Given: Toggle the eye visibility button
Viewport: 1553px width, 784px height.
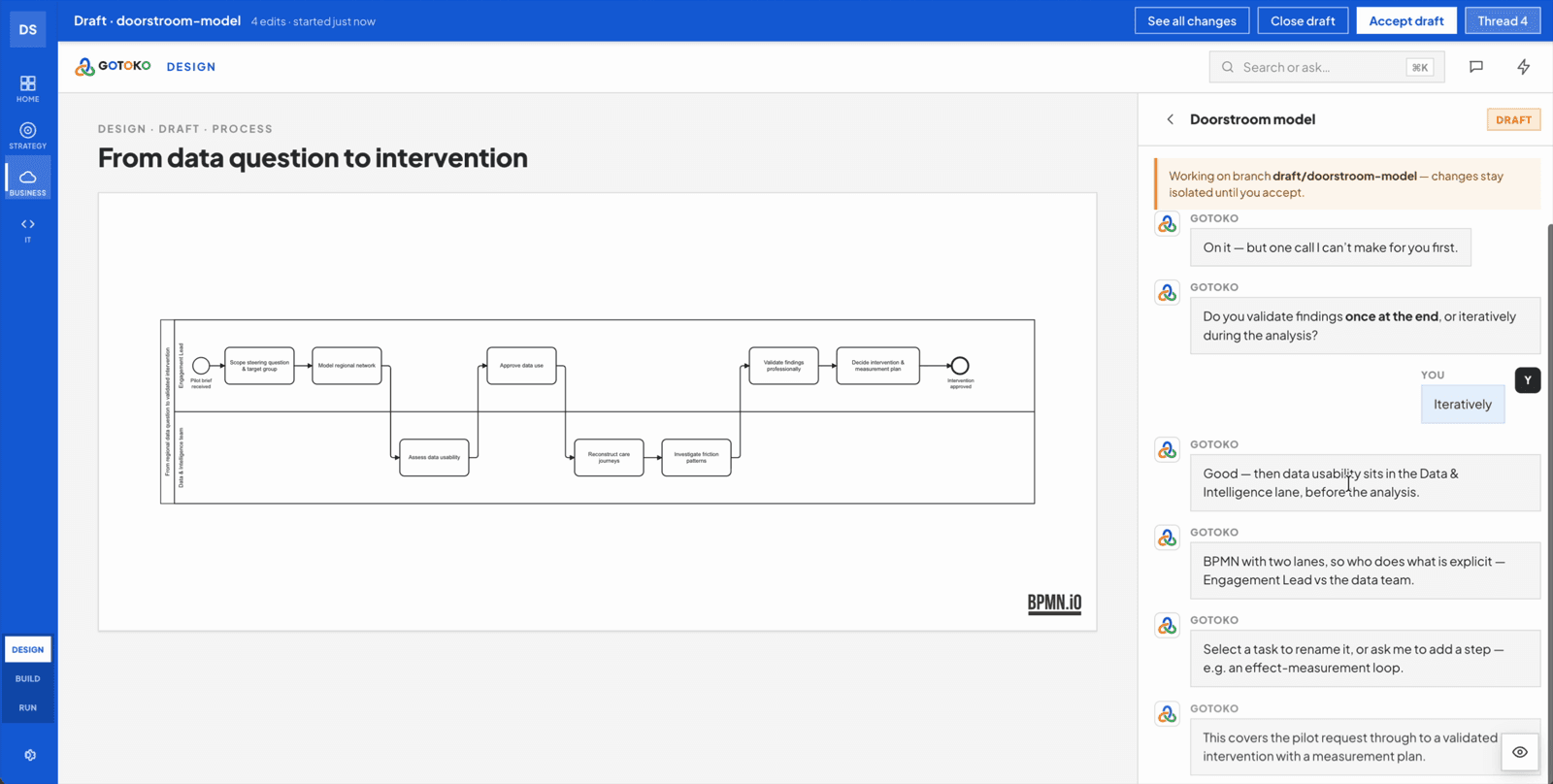Looking at the screenshot, I should coord(1520,752).
